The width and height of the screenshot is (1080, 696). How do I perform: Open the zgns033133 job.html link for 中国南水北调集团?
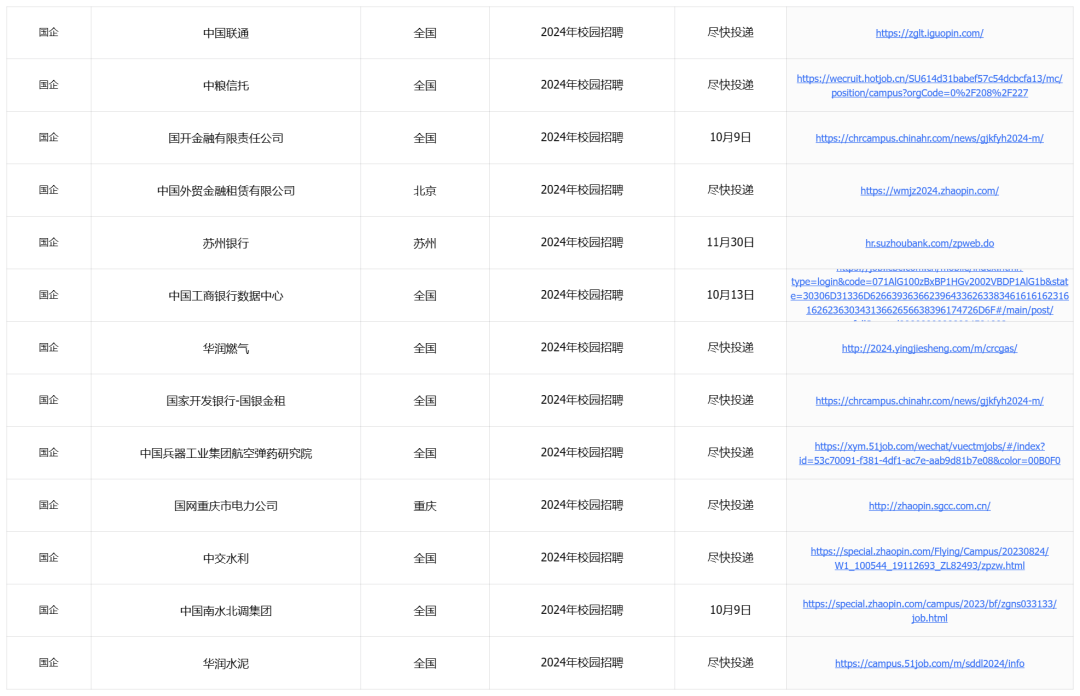click(x=929, y=611)
